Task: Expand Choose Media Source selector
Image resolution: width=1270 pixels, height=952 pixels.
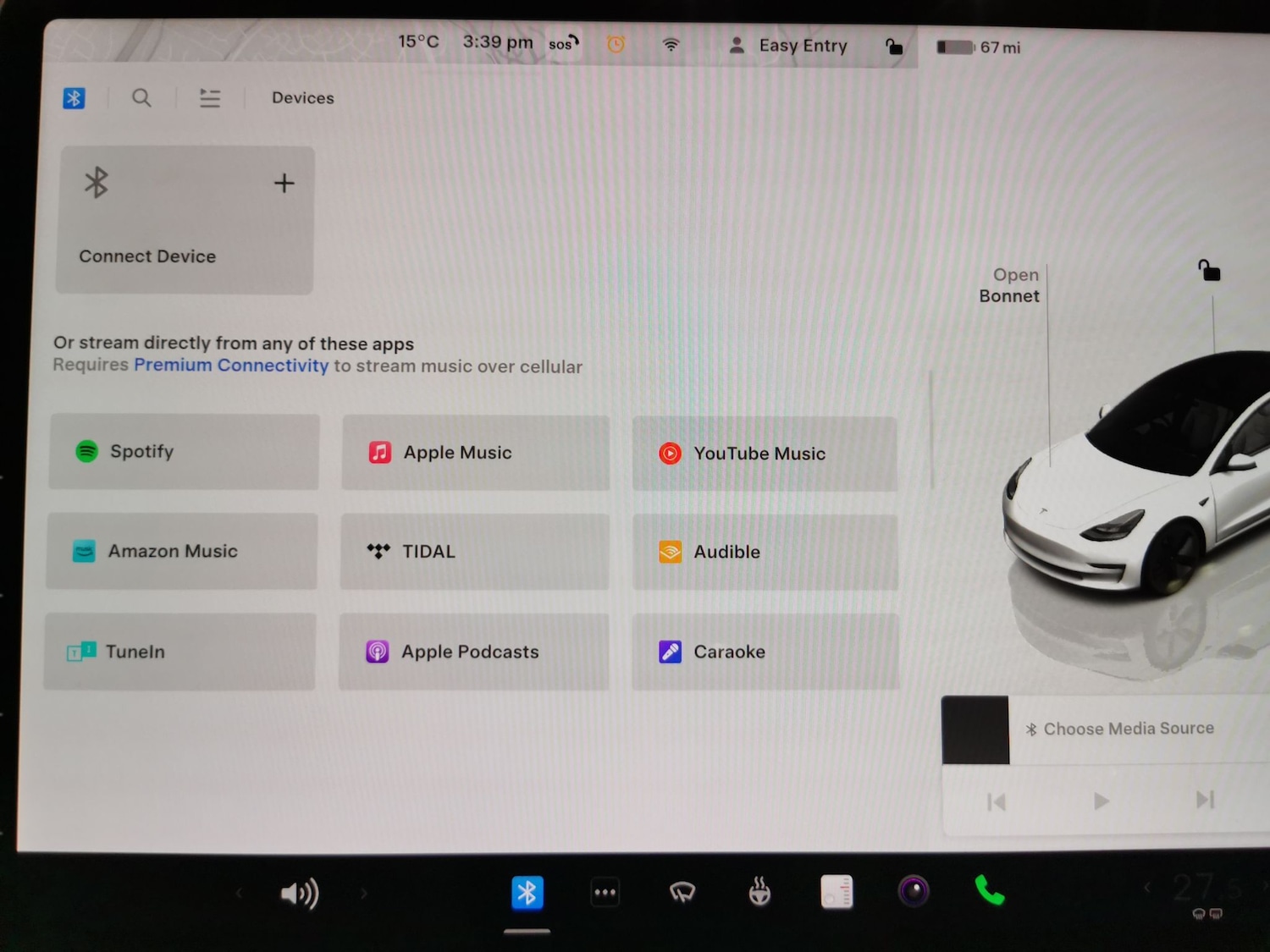Action: [1126, 729]
